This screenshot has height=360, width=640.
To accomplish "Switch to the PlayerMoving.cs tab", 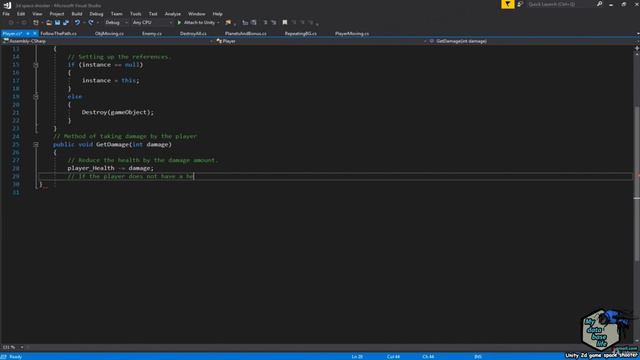I will click(352, 33).
